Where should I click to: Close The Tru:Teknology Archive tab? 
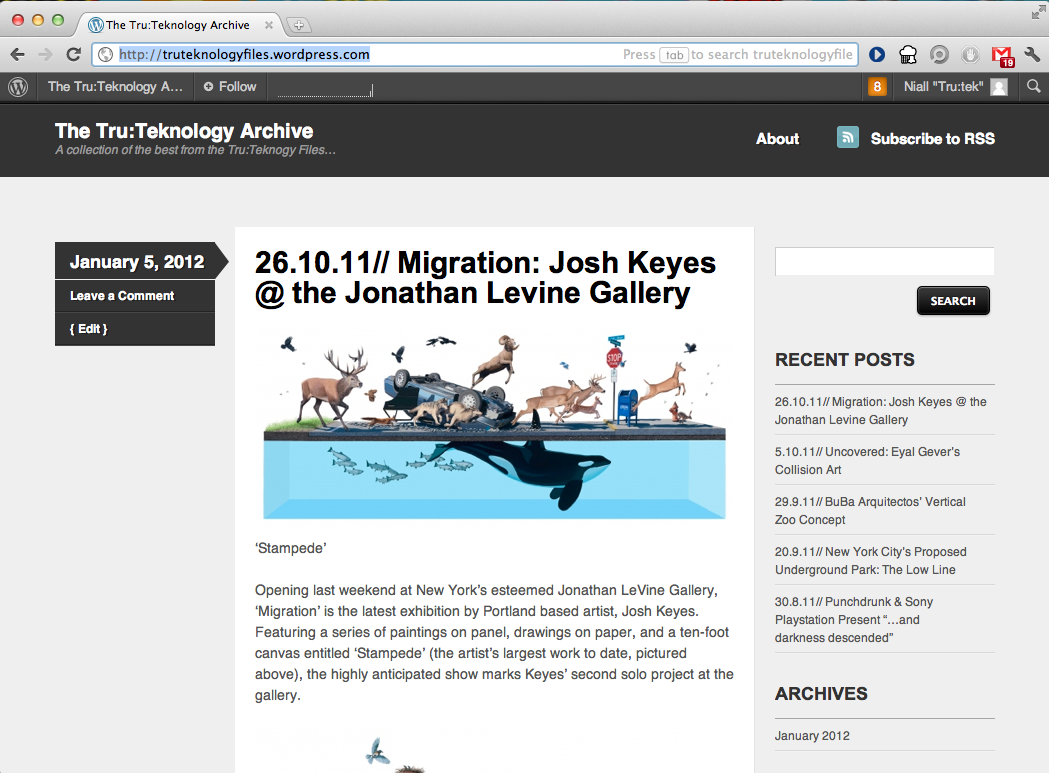coord(268,25)
